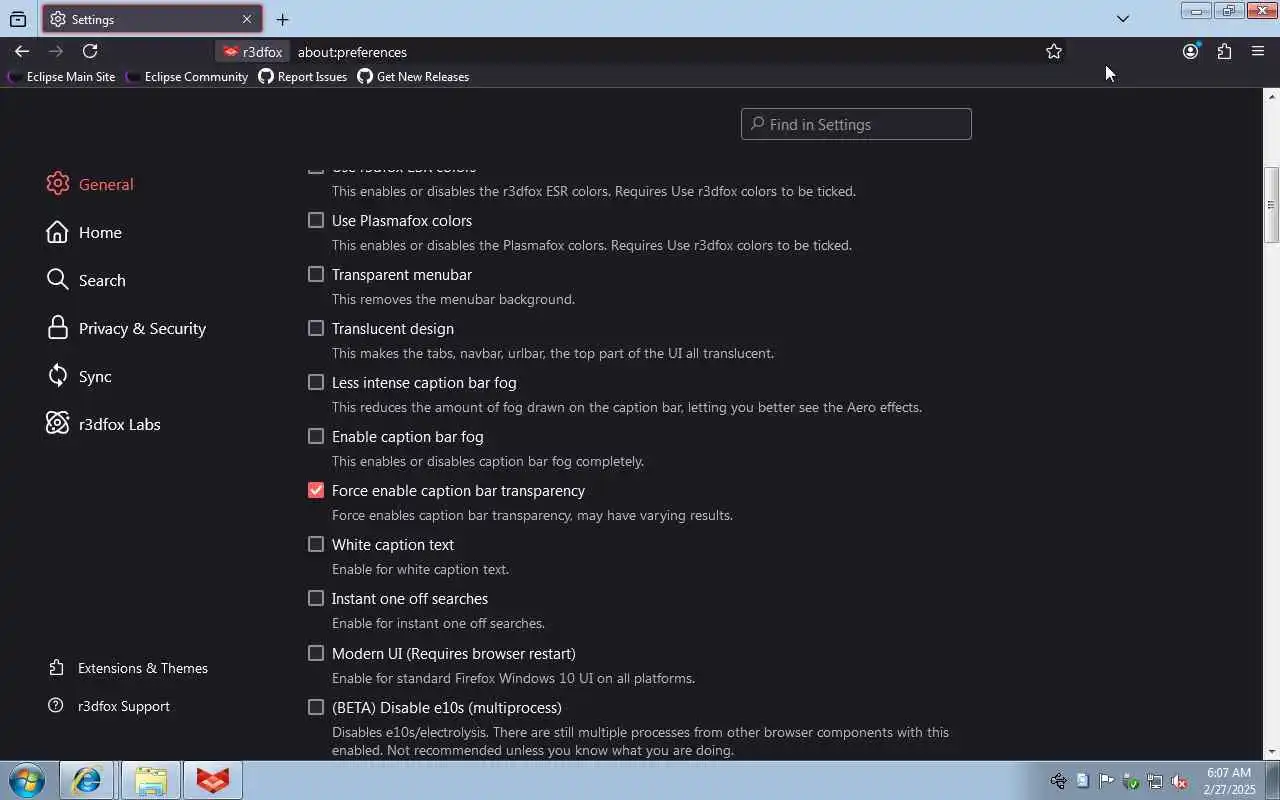Click the vertical scrollbar down arrow
The width and height of the screenshot is (1280, 800).
point(1271,752)
